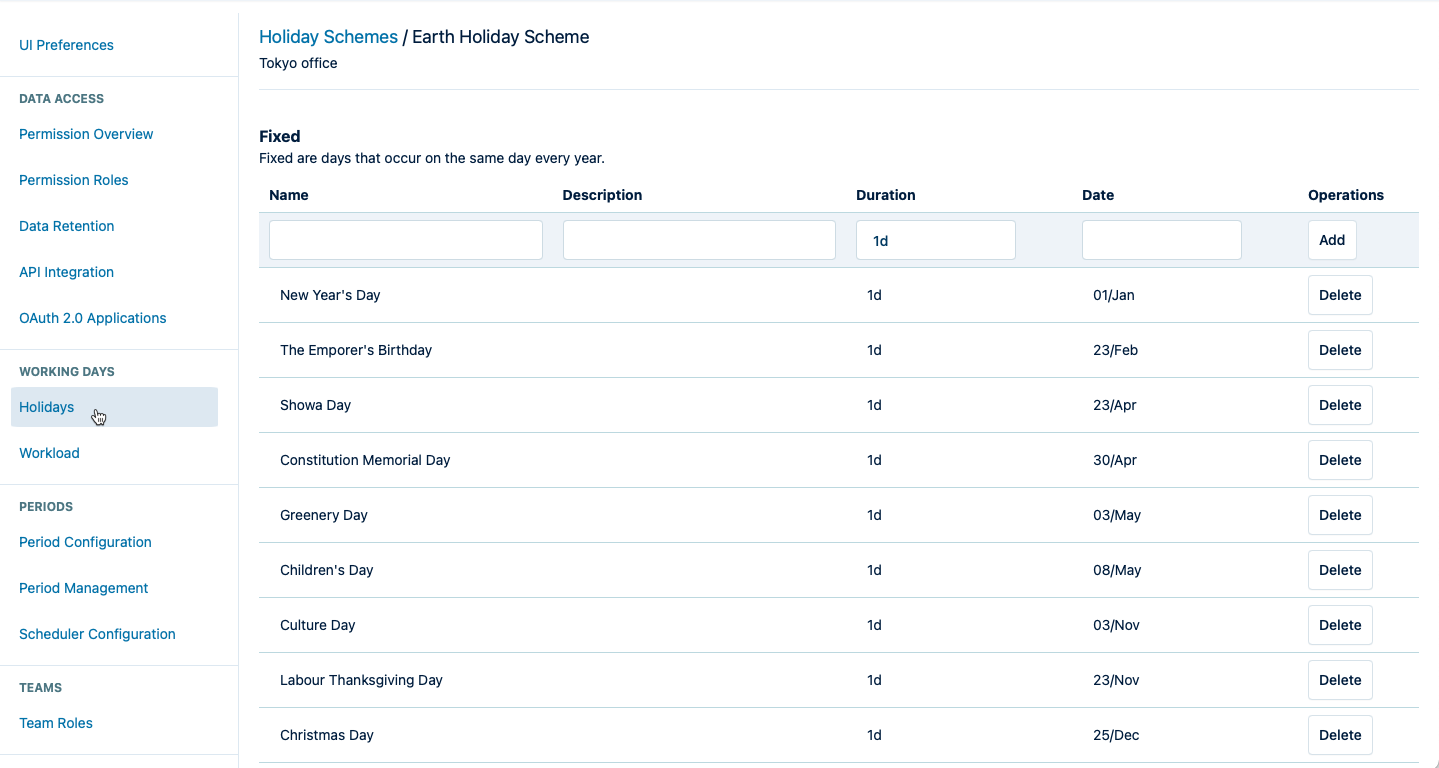Delete the Christmas Day holiday
This screenshot has height=768, width=1439.
[1339, 735]
